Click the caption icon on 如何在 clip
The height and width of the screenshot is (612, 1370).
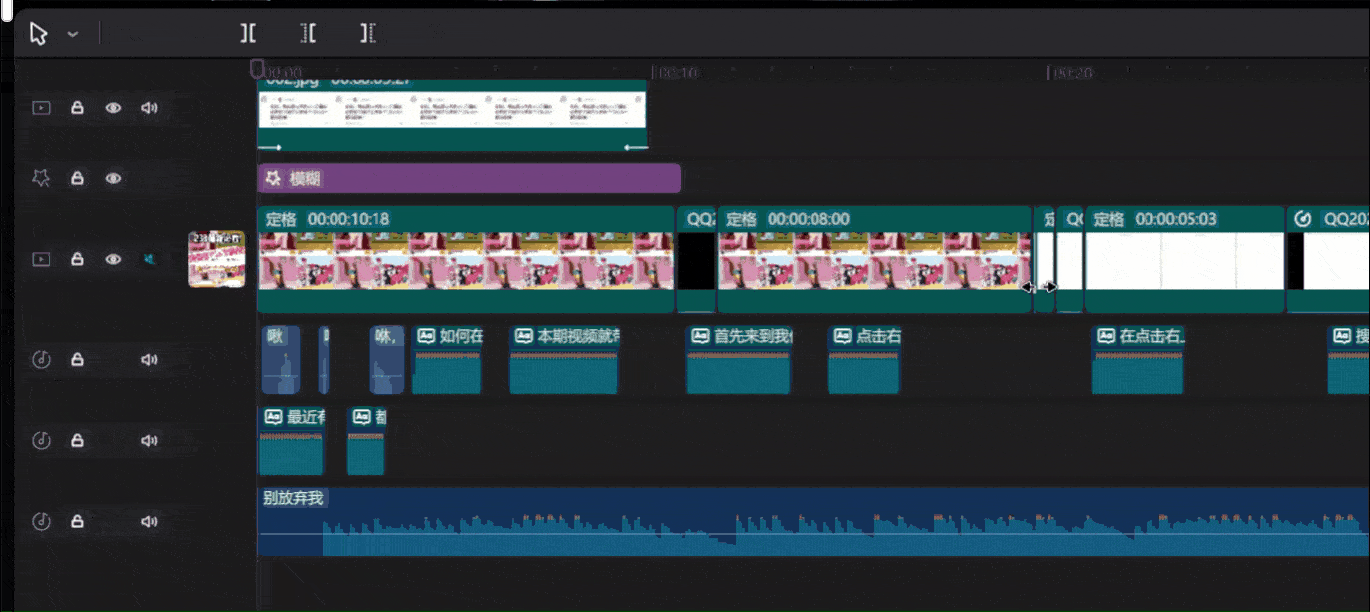point(425,336)
